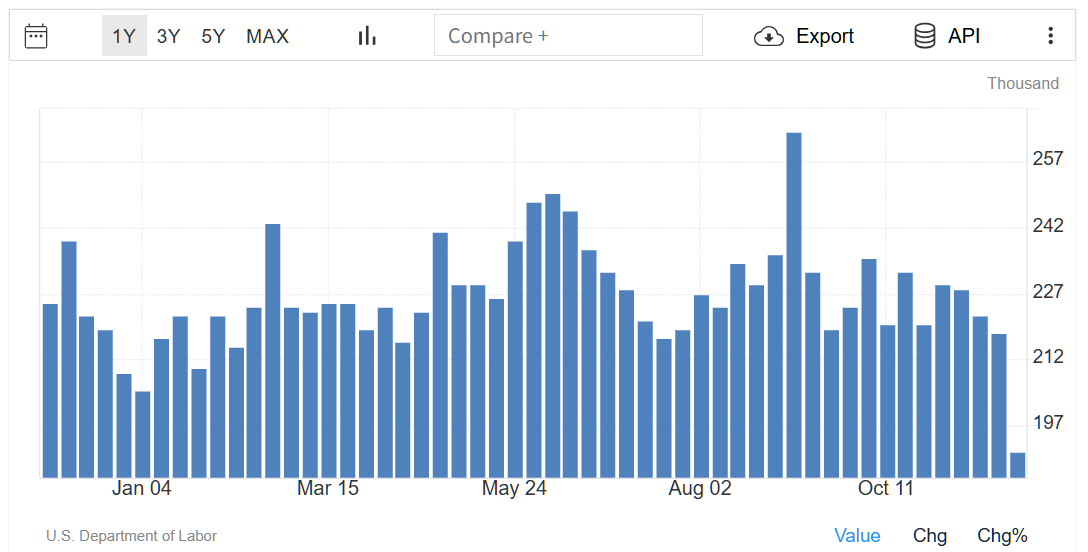This screenshot has width=1088, height=552.
Task: Select the Value display mode
Action: (x=857, y=536)
